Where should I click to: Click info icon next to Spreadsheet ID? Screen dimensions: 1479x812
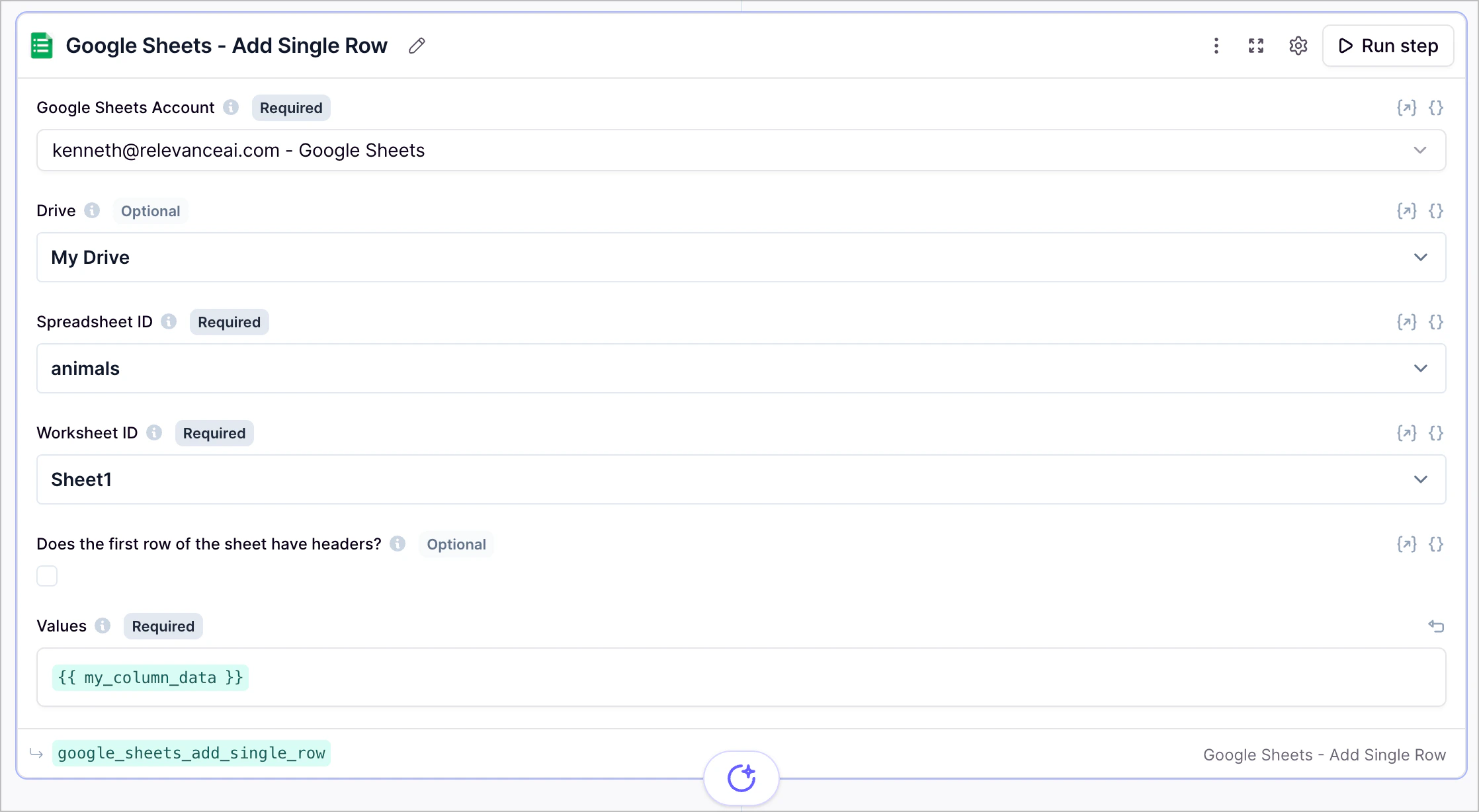tap(169, 321)
